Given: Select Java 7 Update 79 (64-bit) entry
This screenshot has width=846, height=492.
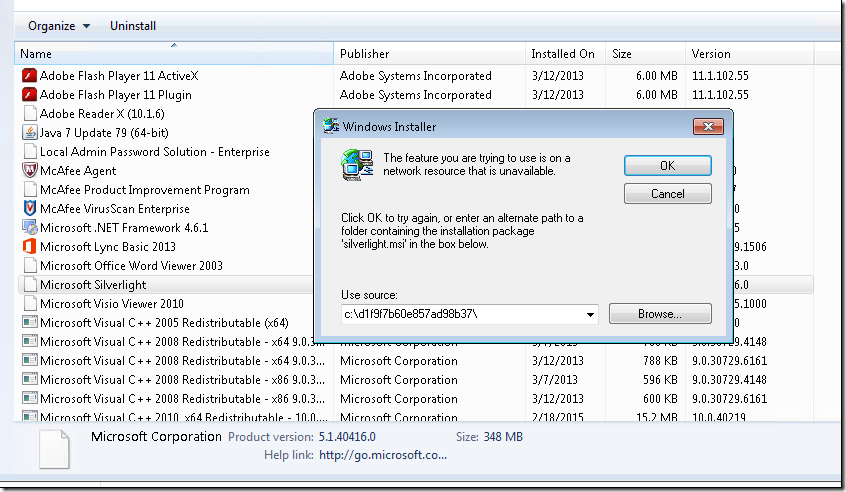Looking at the screenshot, I should point(104,133).
